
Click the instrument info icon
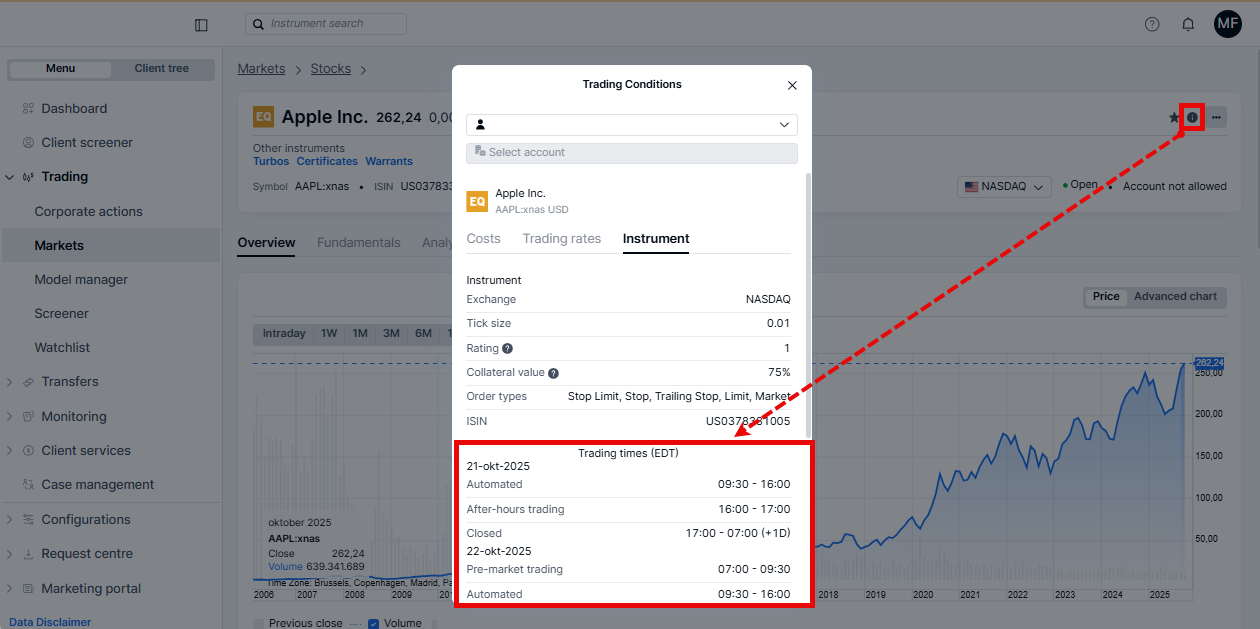coord(1192,118)
